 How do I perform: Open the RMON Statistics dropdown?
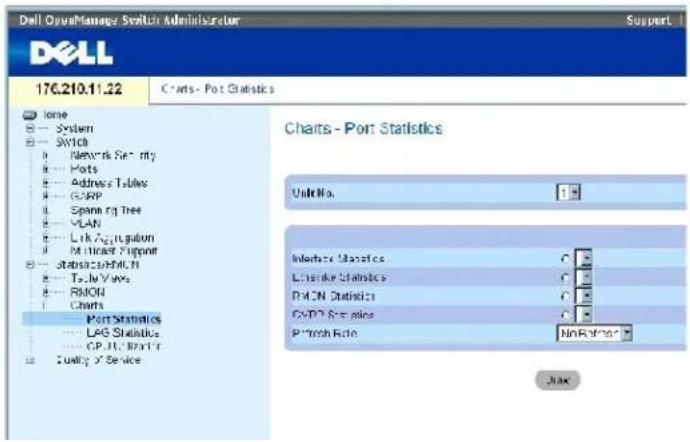coord(584,296)
